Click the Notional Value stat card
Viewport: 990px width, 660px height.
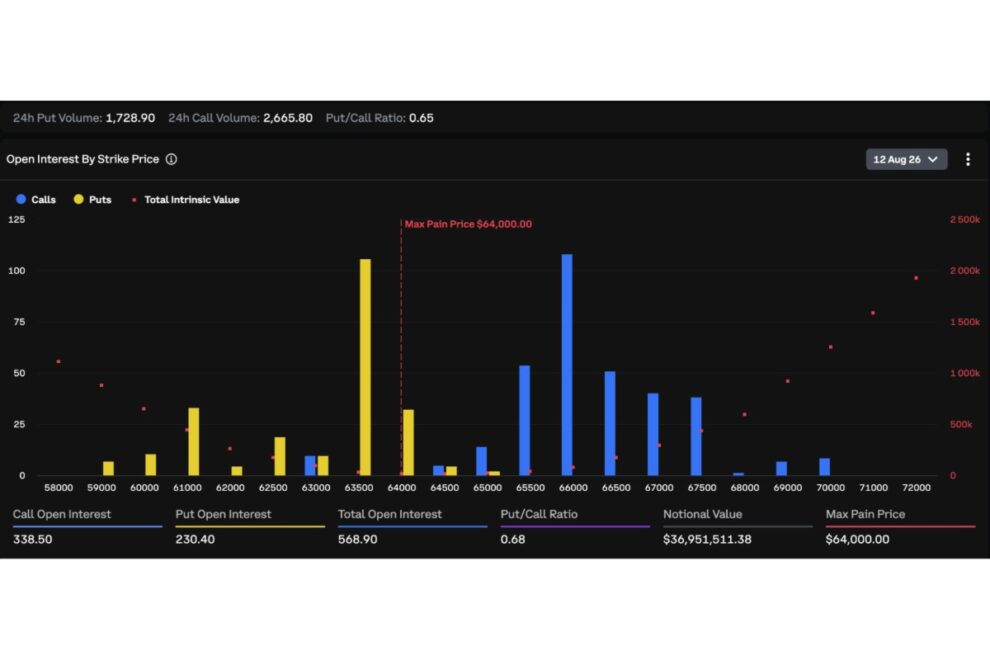pyautogui.click(x=737, y=526)
